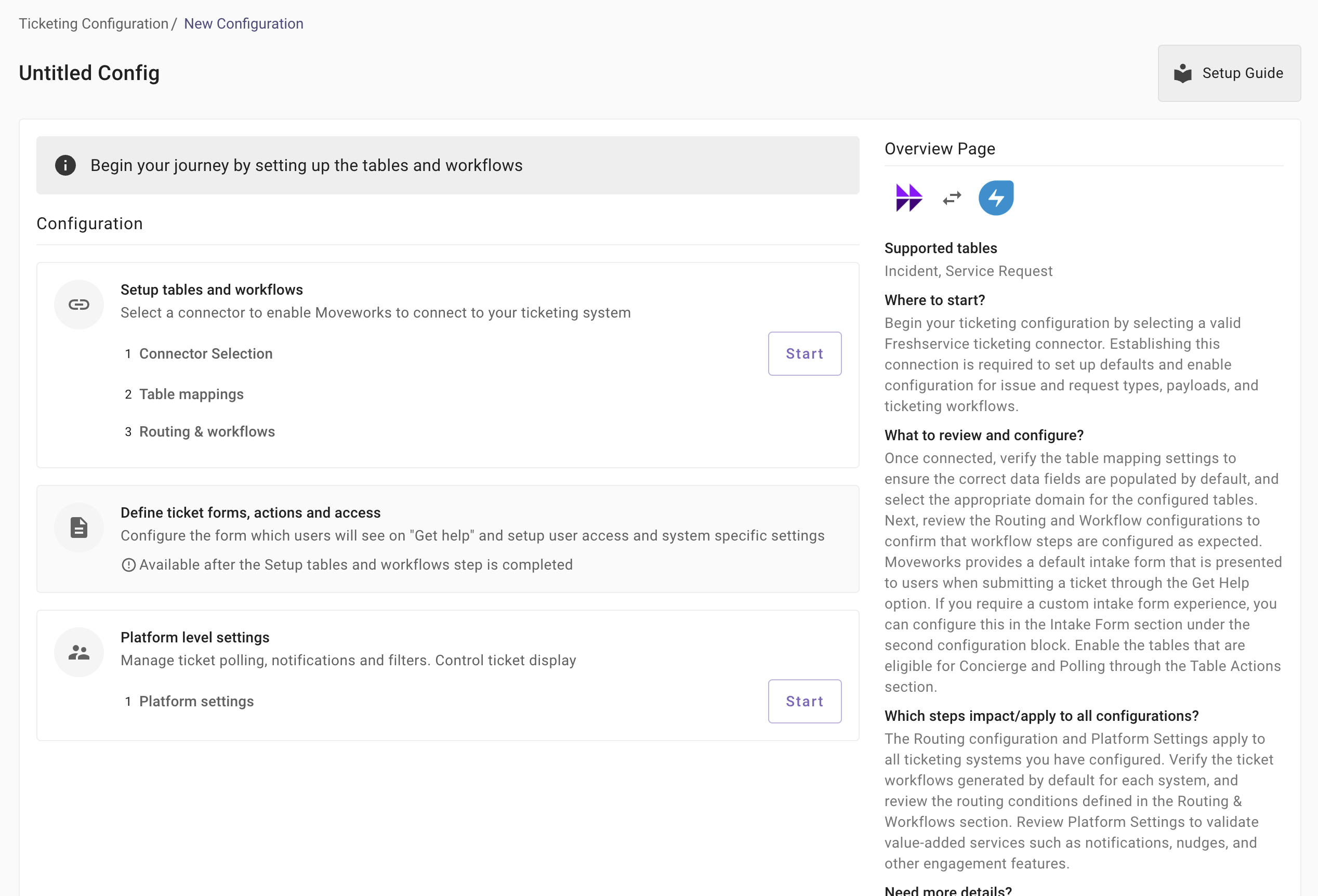Go to Ticketing Configuration breadcrumb
The height and width of the screenshot is (896, 1318).
tap(94, 24)
